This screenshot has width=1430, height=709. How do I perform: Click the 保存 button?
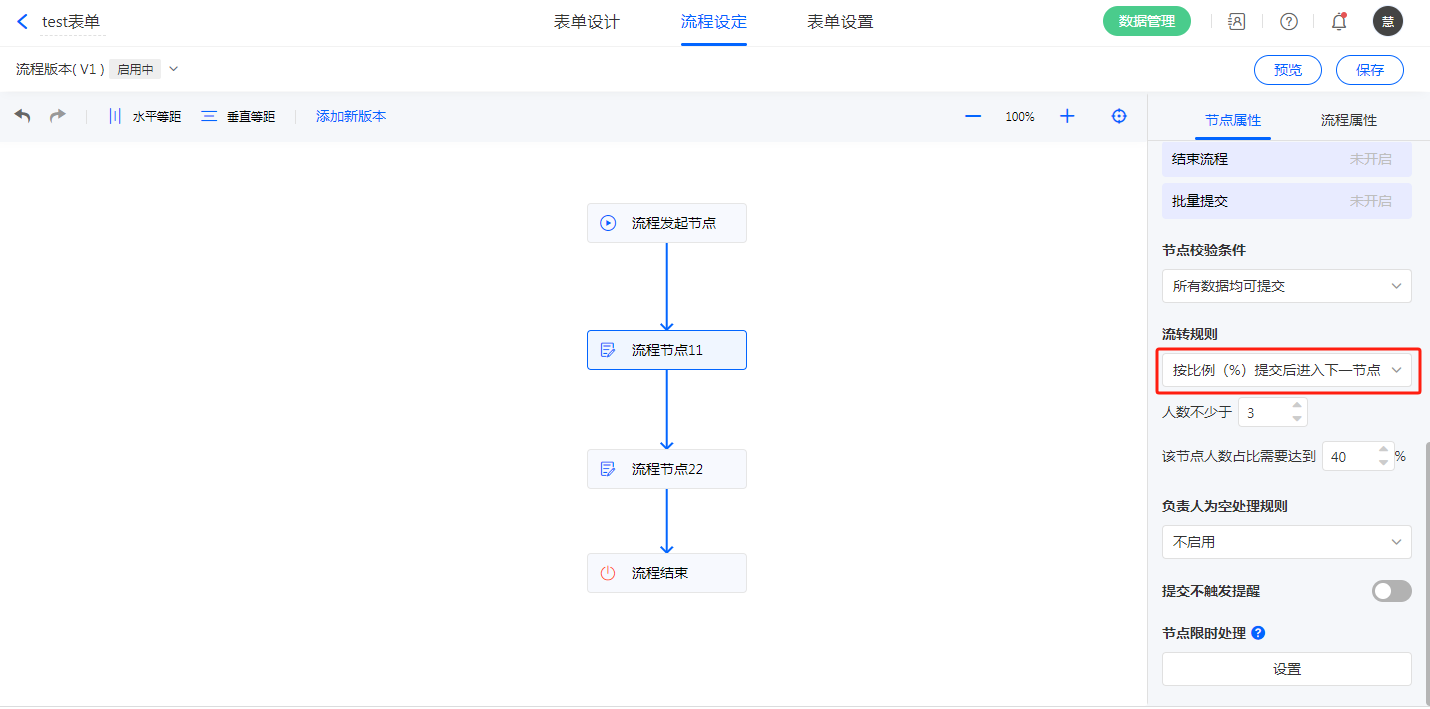(1369, 70)
